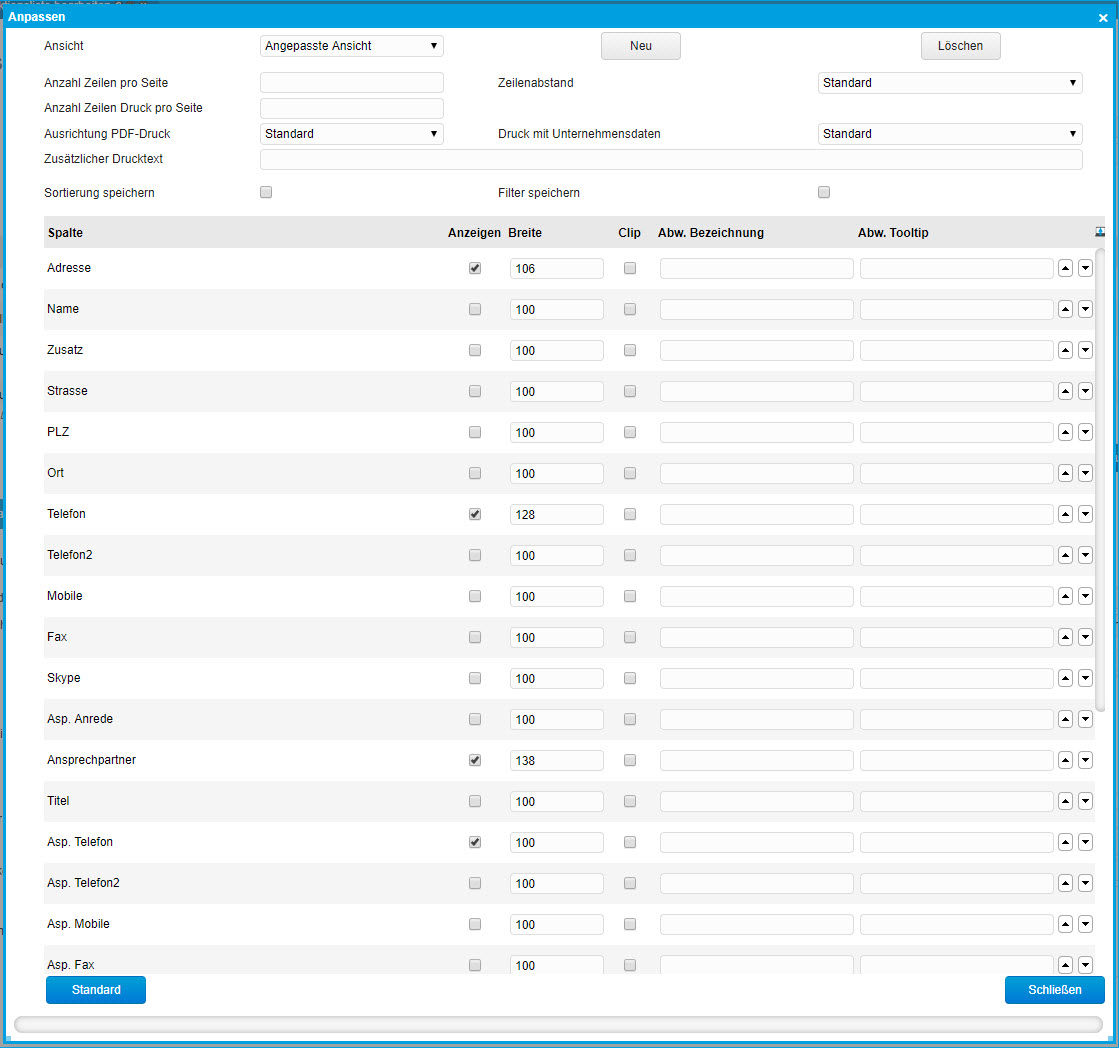
Task: Close the Anpassen dialog with X
Action: point(1103,18)
